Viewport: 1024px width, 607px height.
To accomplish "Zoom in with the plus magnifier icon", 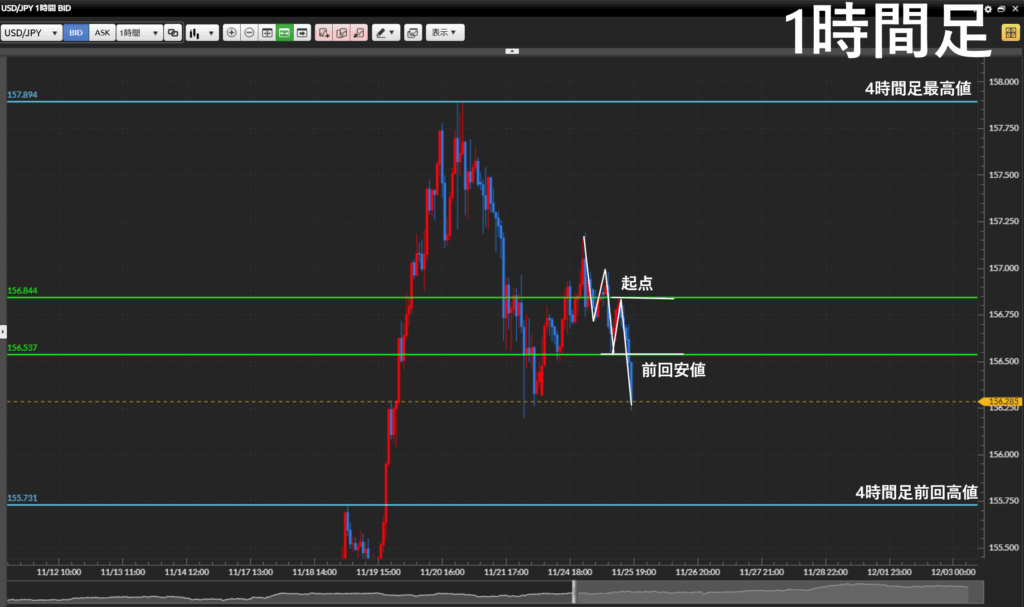I will (232, 32).
